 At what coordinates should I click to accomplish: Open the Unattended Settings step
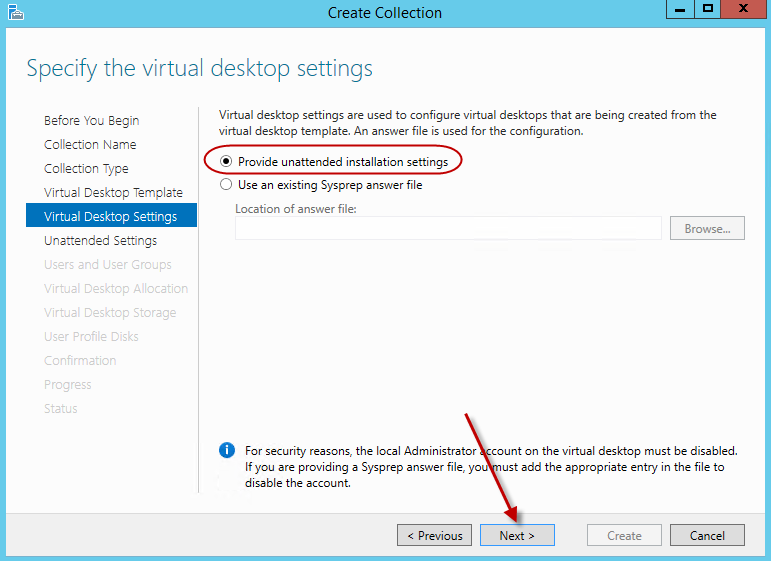(x=100, y=241)
